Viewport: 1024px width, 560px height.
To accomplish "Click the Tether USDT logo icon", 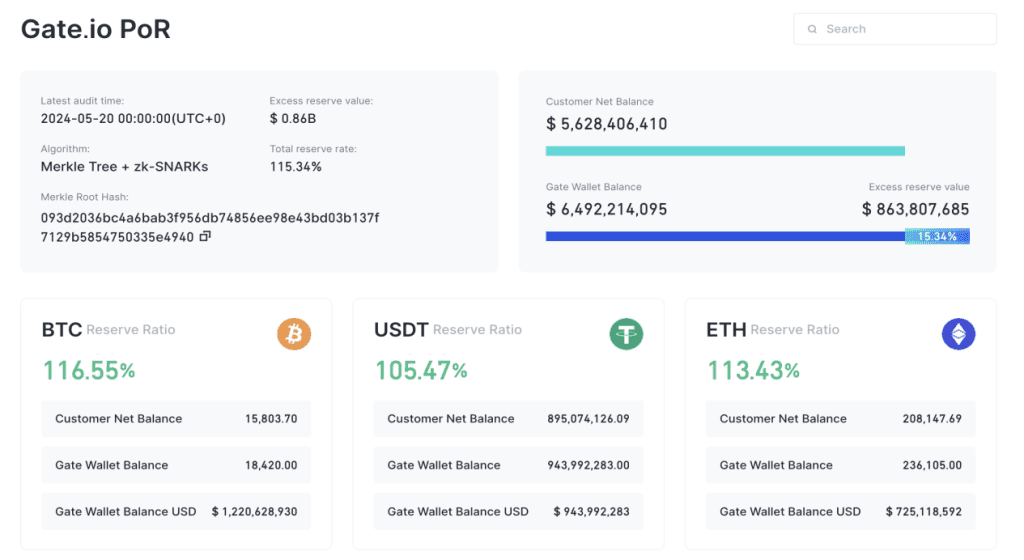I will tap(626, 334).
